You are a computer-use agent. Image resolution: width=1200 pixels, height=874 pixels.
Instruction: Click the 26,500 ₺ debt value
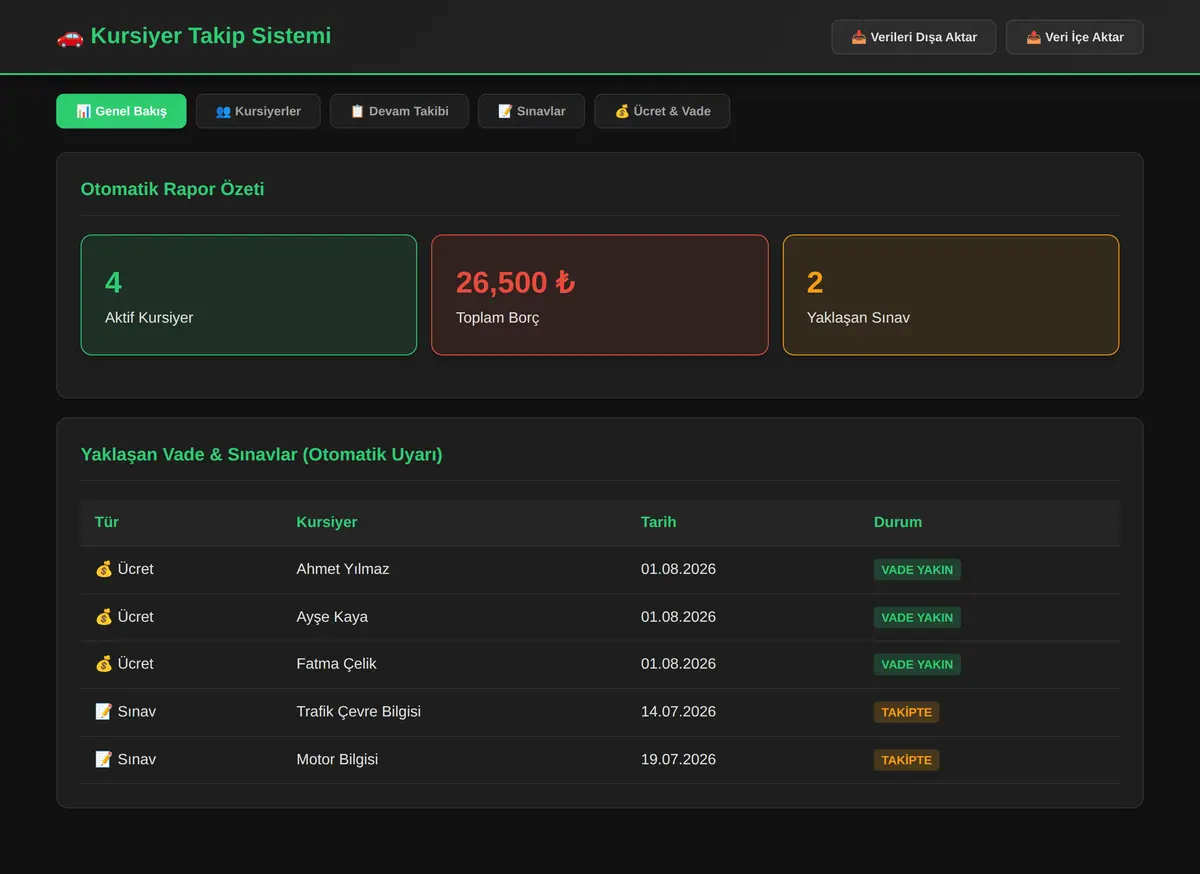(515, 283)
